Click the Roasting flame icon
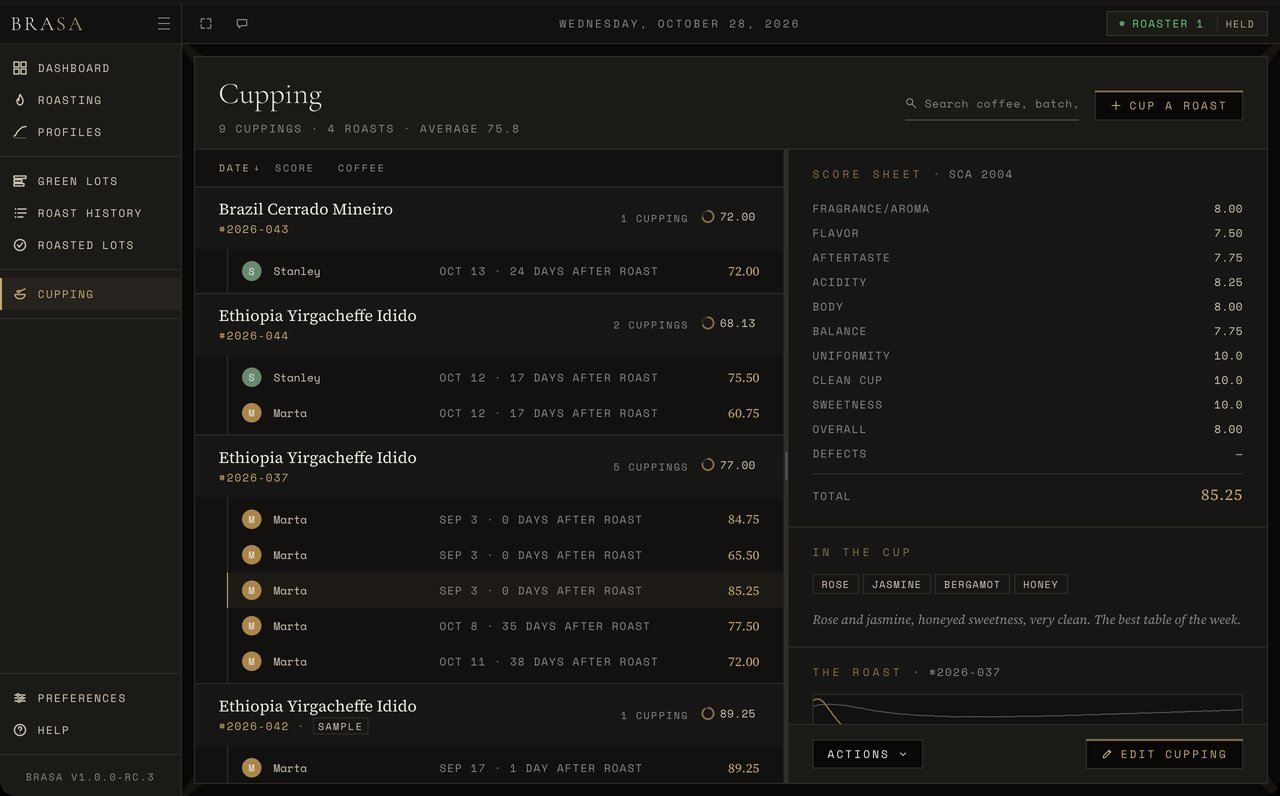The height and width of the screenshot is (796, 1280). (20, 100)
